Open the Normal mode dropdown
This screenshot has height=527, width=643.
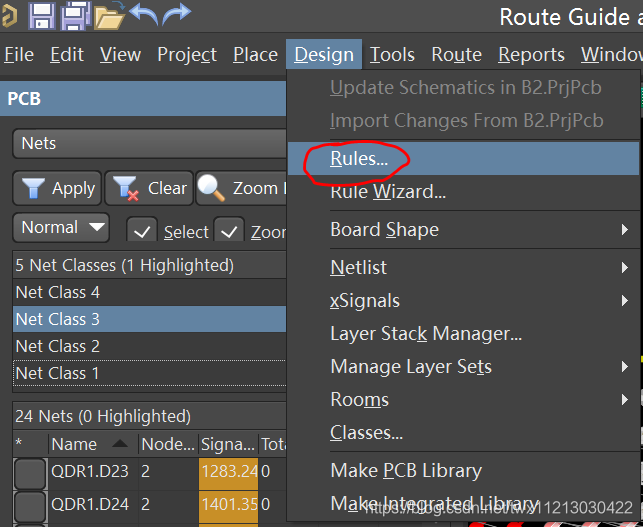click(61, 227)
